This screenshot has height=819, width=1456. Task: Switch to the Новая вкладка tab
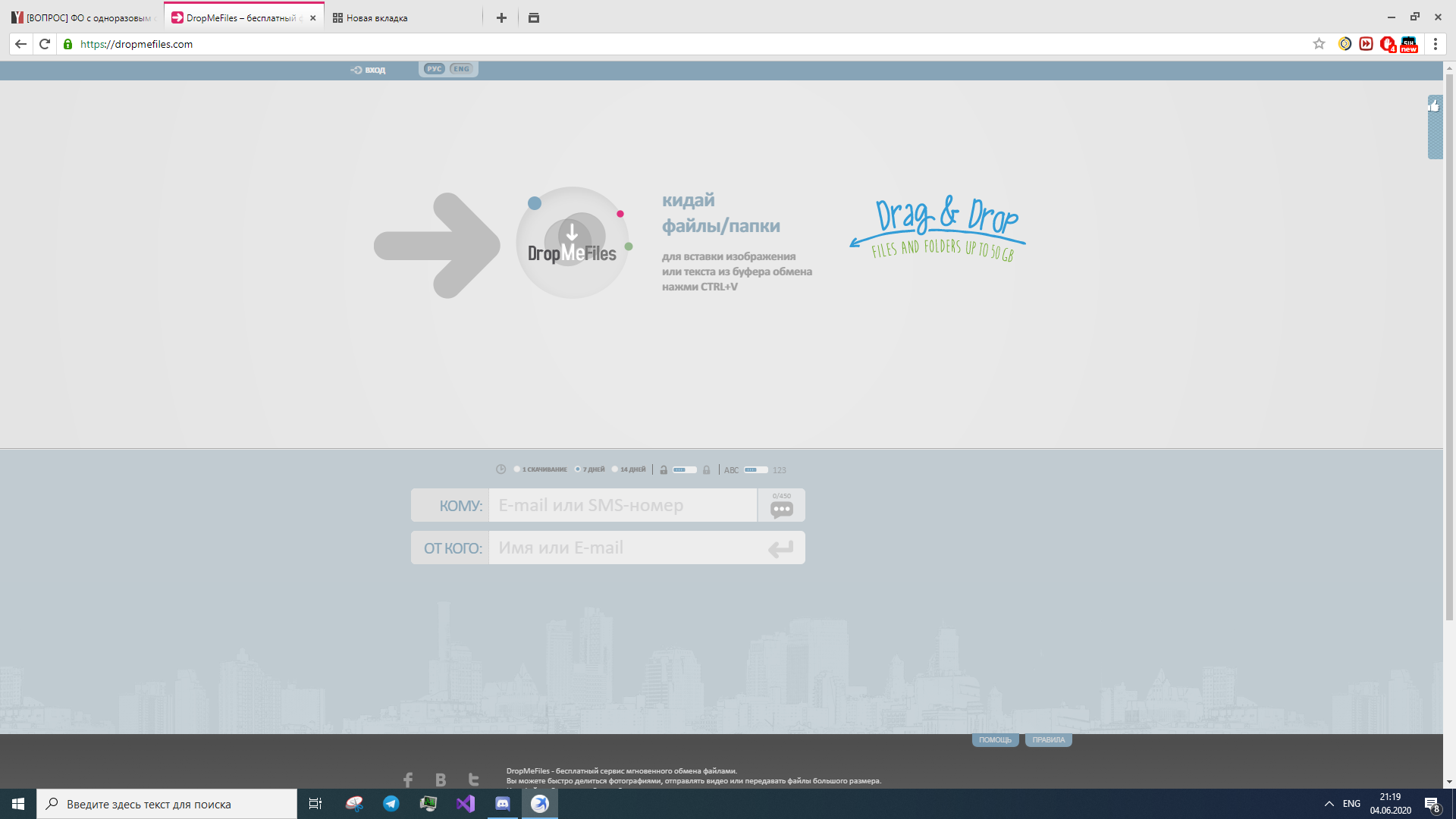[402, 17]
